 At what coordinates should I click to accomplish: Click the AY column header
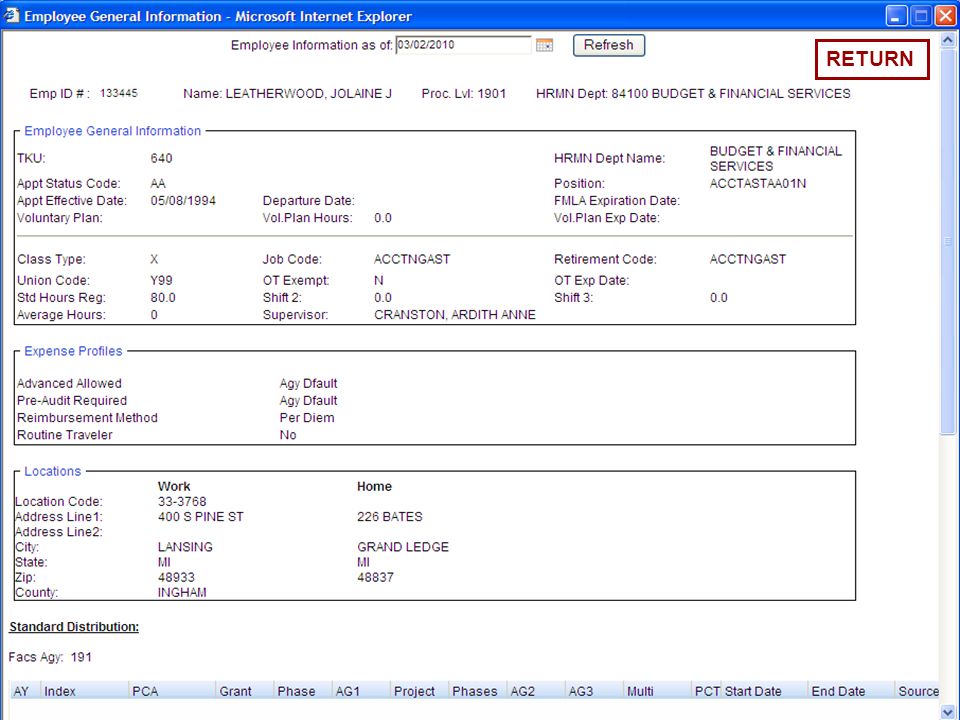(x=24, y=691)
